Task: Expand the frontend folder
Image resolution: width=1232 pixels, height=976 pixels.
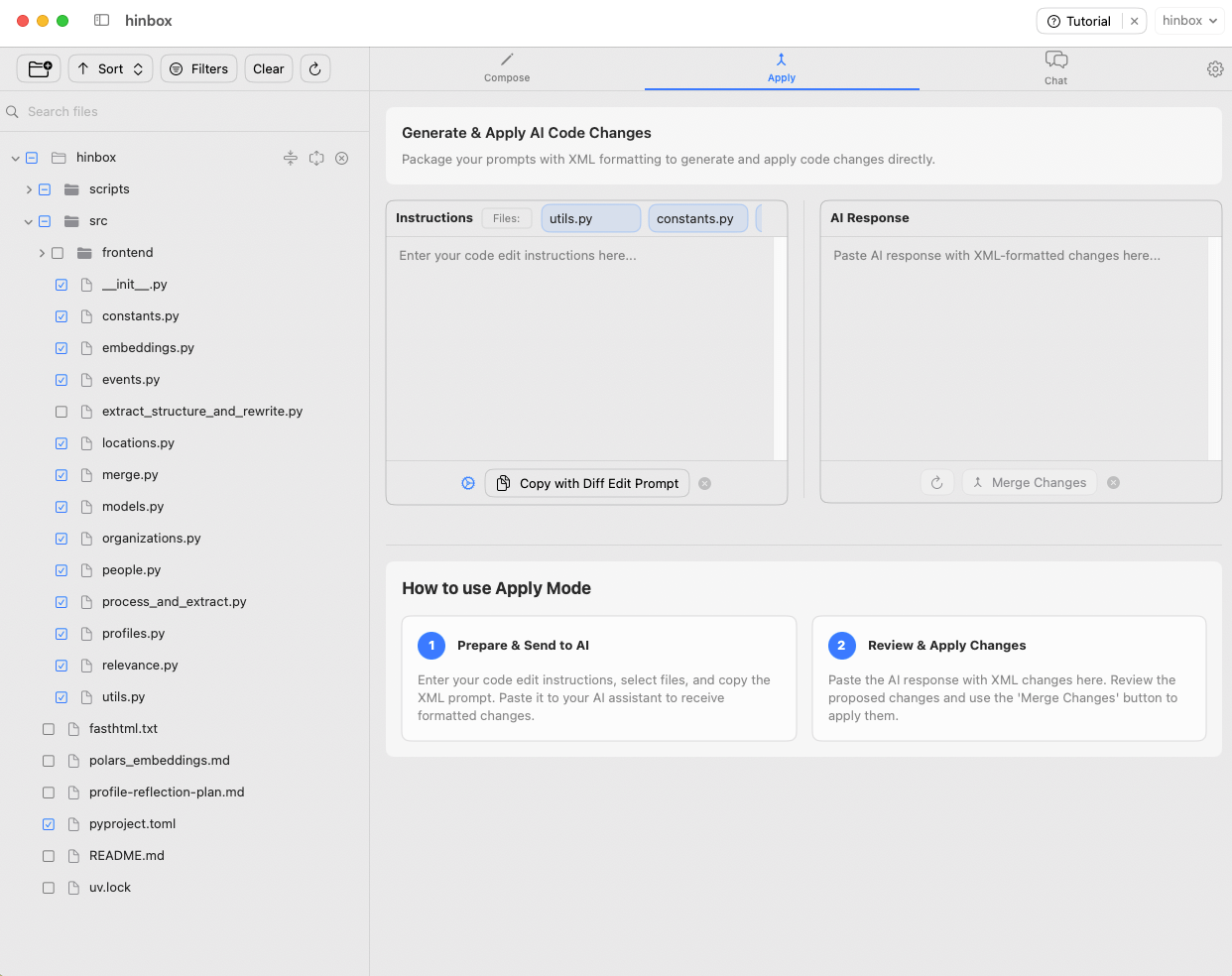Action: 42,253
